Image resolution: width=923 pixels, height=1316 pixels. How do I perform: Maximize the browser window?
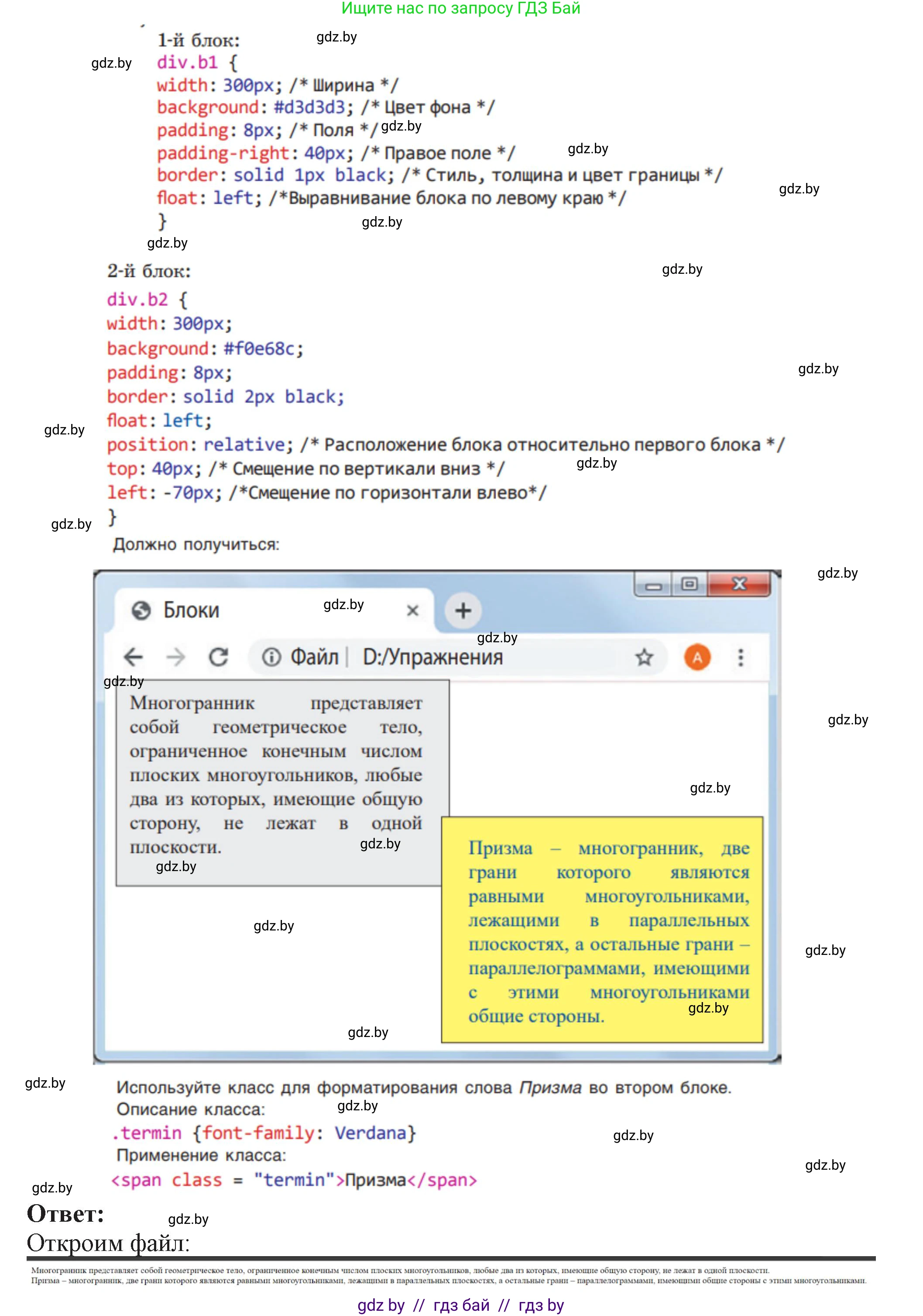click(x=689, y=585)
